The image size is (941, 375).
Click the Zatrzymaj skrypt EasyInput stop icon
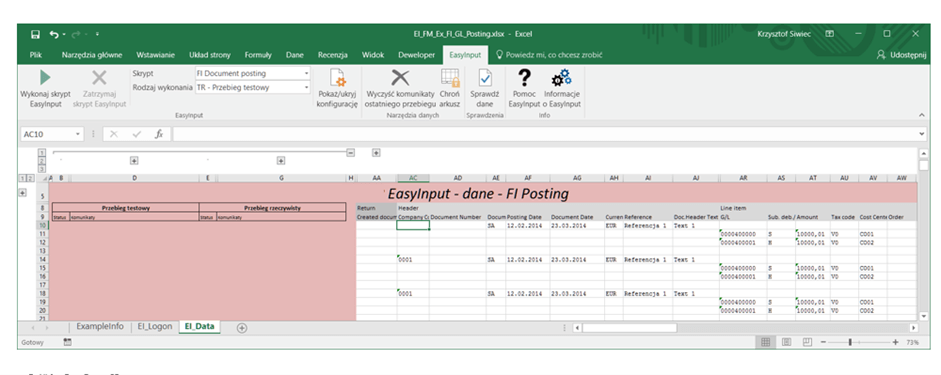(99, 77)
